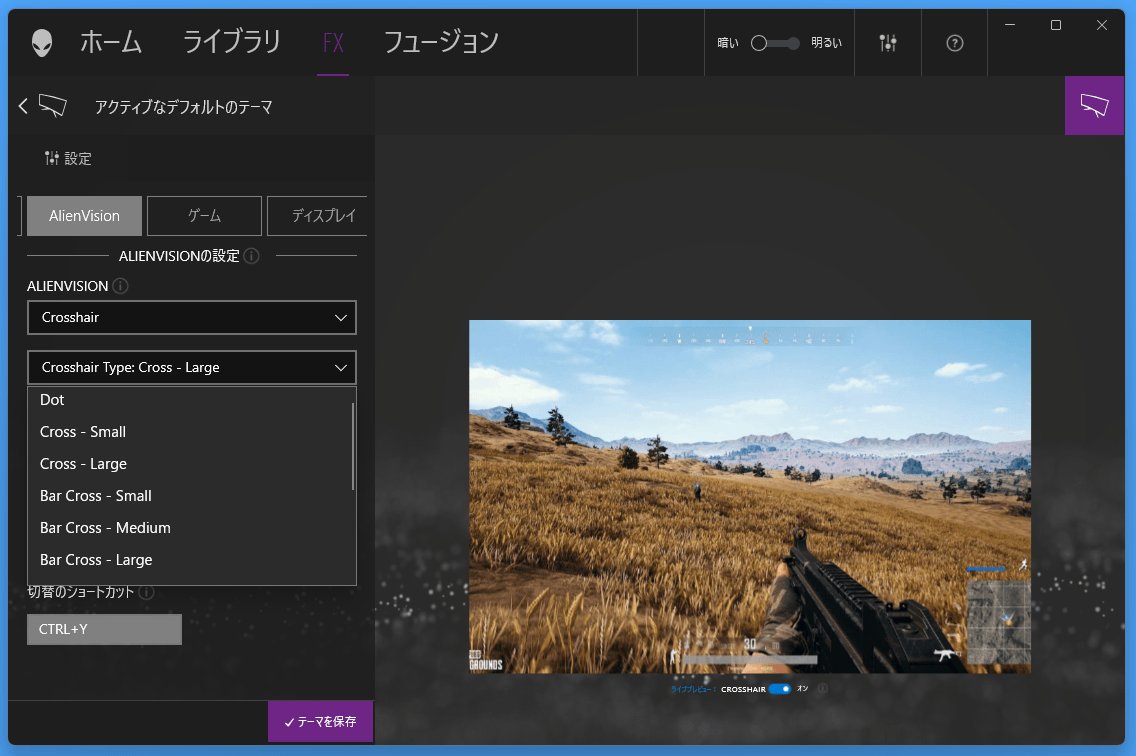Select the ゲーム tab
Image resolution: width=1136 pixels, height=756 pixels.
click(204, 216)
